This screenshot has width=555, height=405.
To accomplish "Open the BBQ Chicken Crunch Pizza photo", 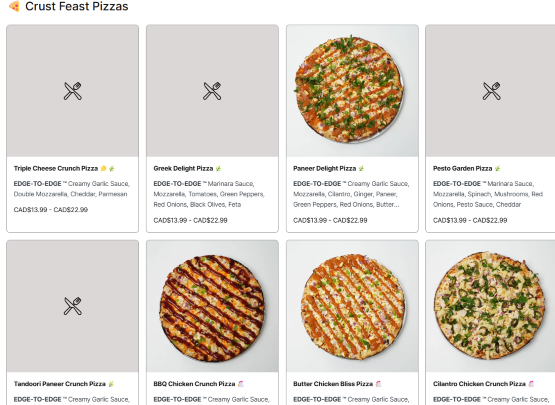I will [x=212, y=306].
